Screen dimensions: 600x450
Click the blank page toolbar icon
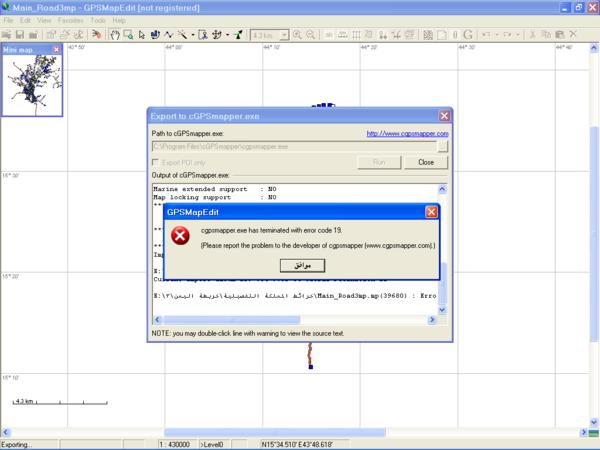[x=442, y=35]
